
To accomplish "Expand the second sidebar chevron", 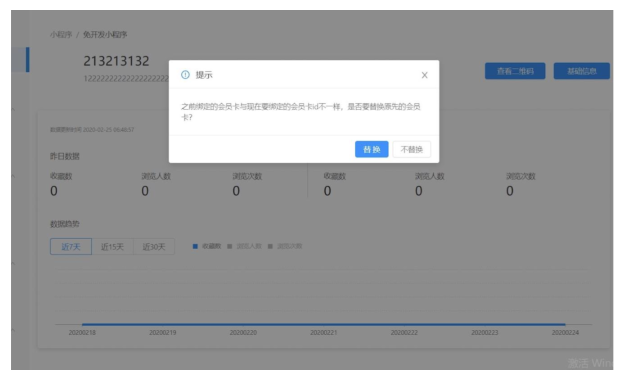I will pos(13,176).
